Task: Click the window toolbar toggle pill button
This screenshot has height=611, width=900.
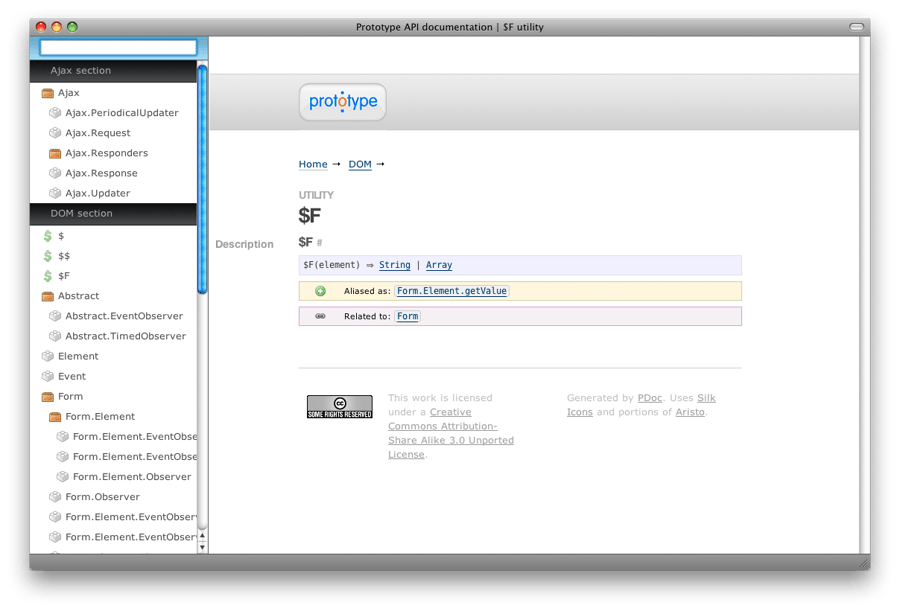Action: (x=856, y=27)
